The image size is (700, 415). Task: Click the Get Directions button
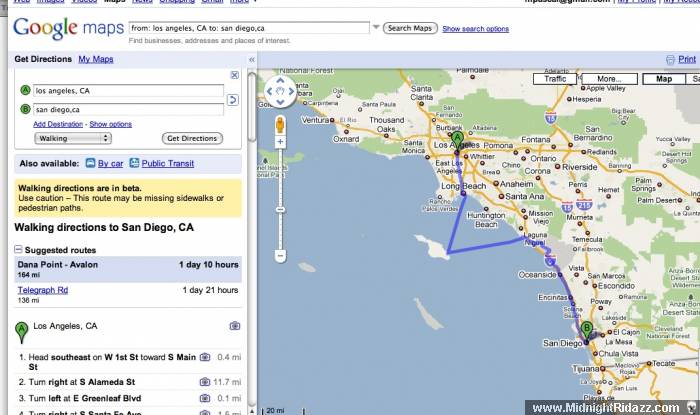(x=192, y=138)
